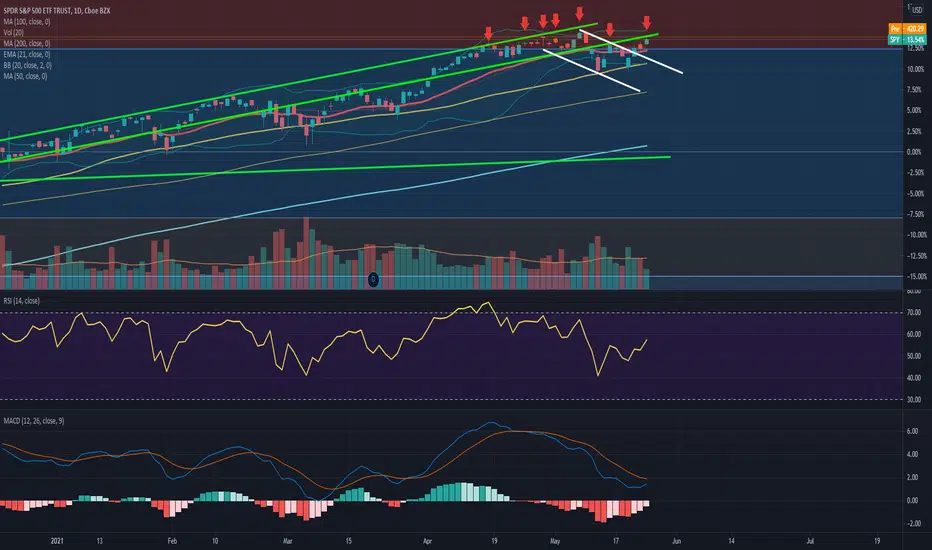
Task: Click the 17 date label on time axis
Action: [x=616, y=541]
